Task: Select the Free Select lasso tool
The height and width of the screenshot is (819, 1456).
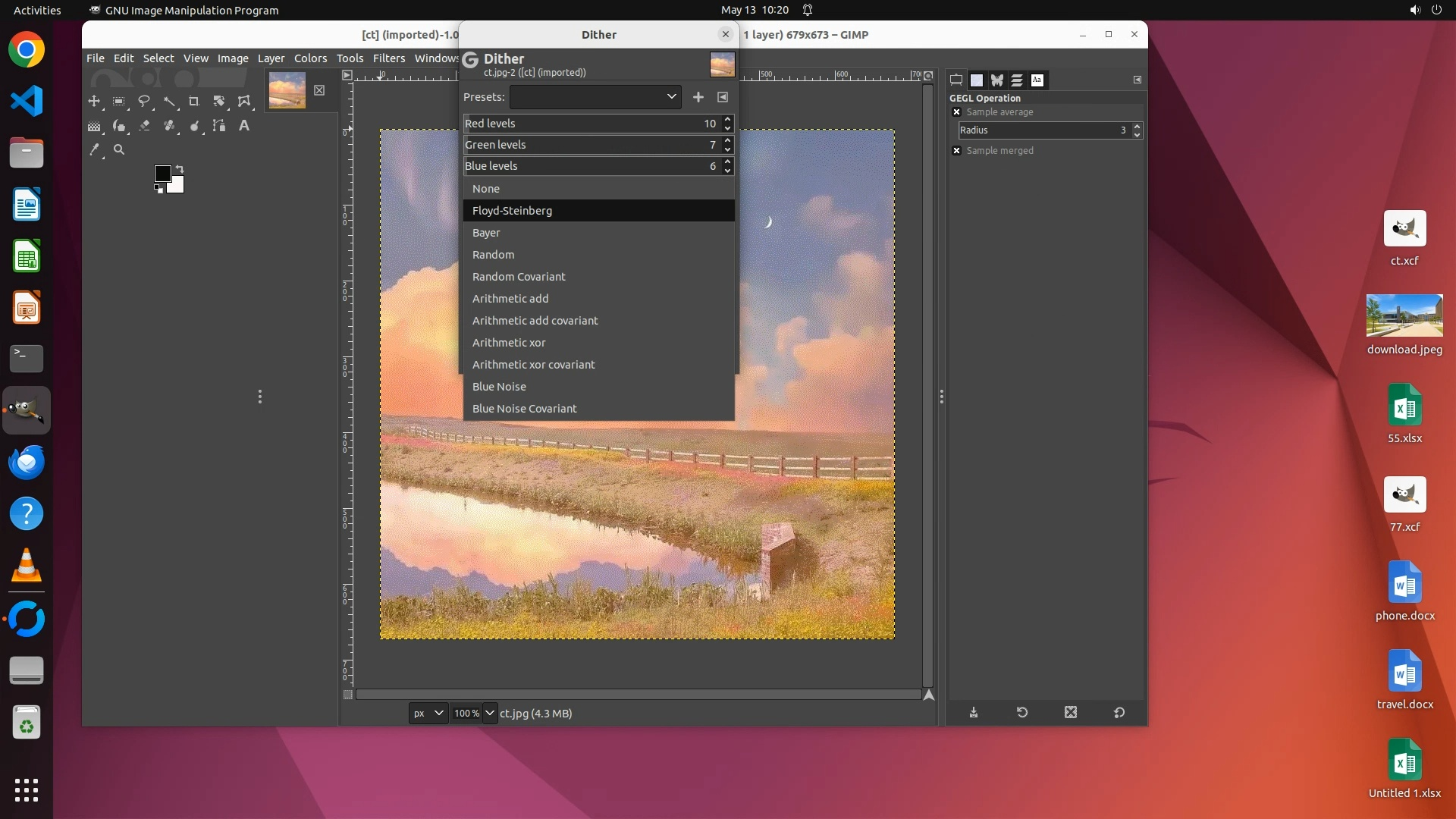Action: (144, 101)
